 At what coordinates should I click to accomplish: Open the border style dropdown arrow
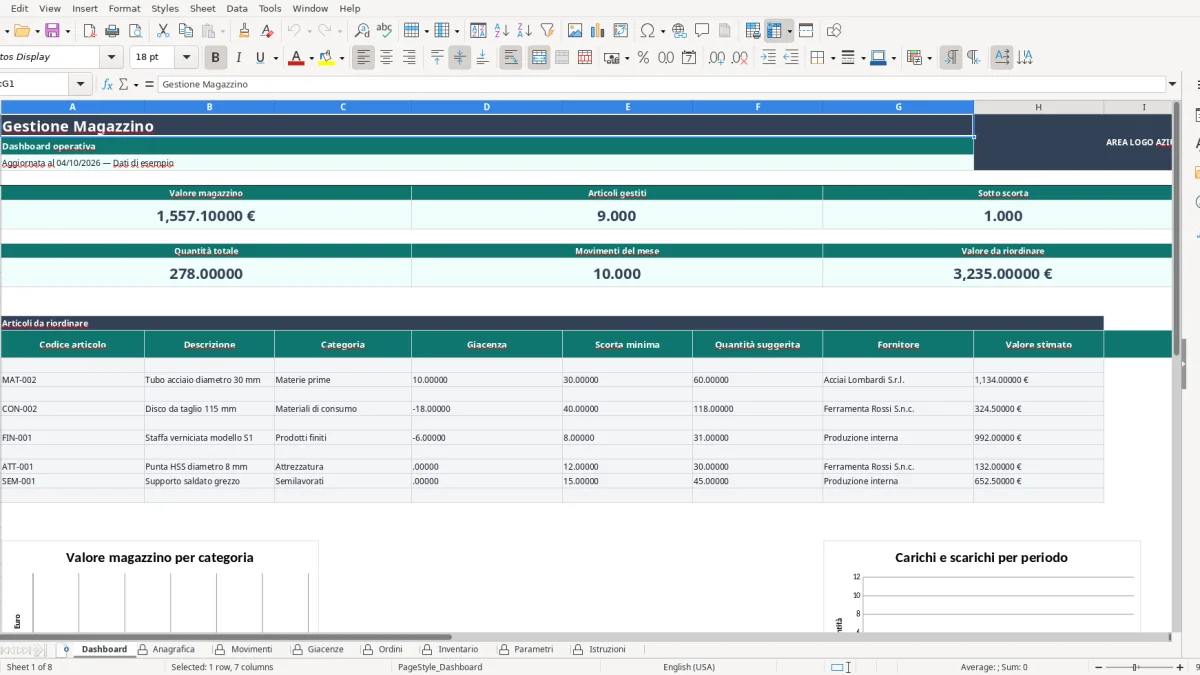862,58
